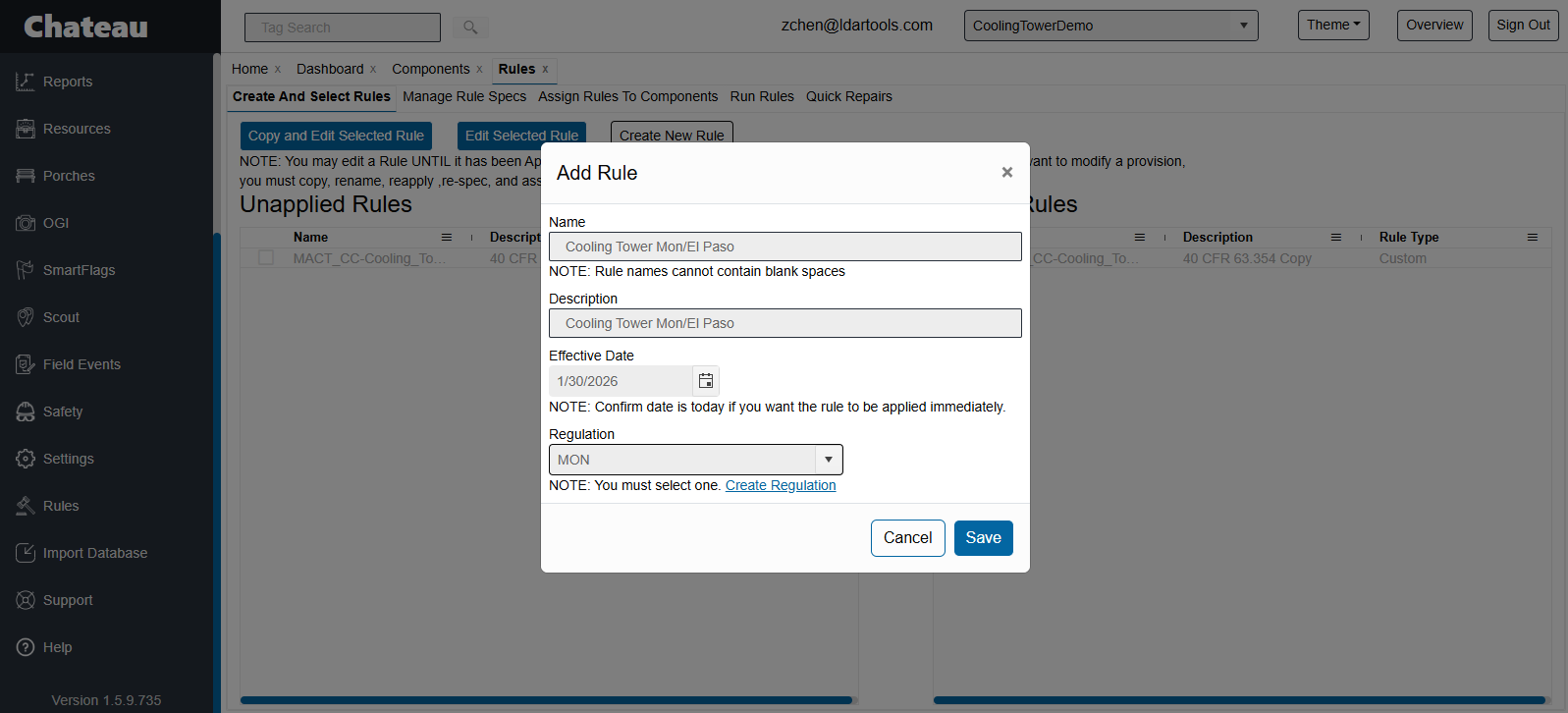Select the SmartFlags icon in sidebar
1568x713 pixels.
point(26,270)
